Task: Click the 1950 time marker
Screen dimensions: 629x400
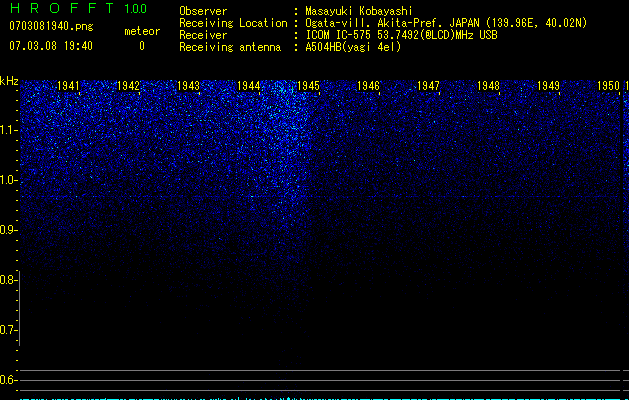Action: pos(609,86)
